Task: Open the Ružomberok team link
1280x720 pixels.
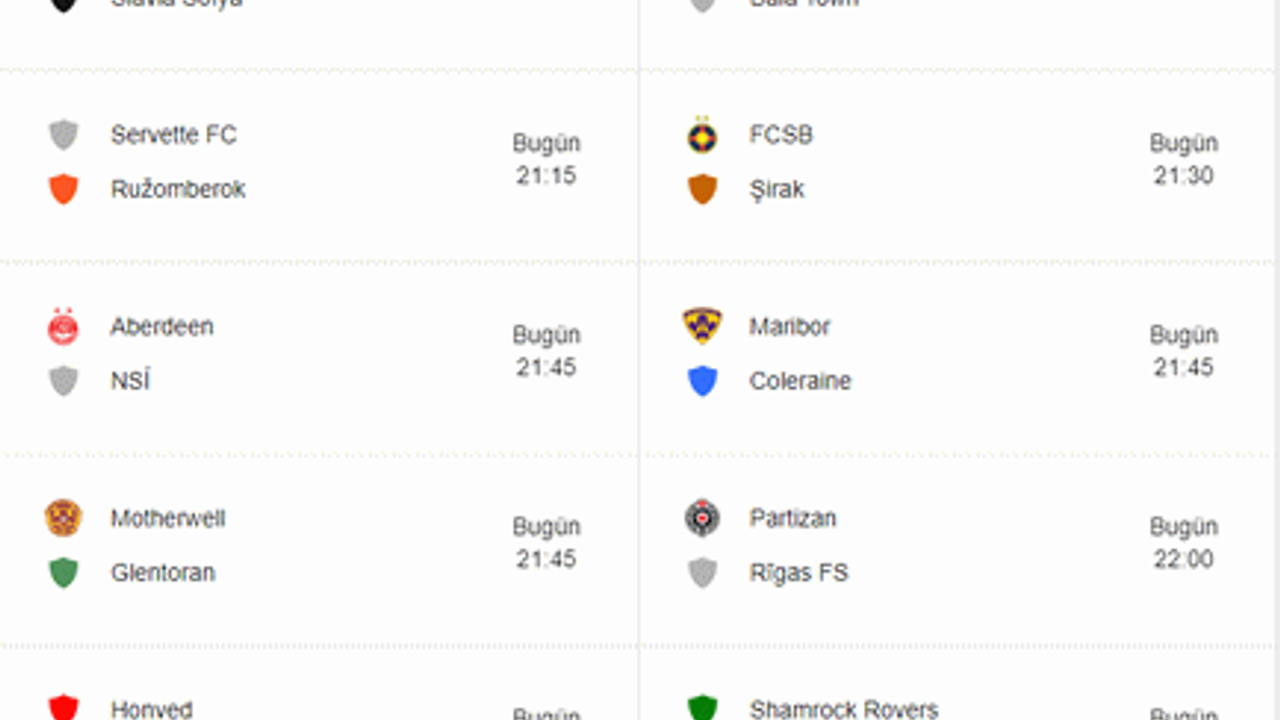Action: [178, 189]
